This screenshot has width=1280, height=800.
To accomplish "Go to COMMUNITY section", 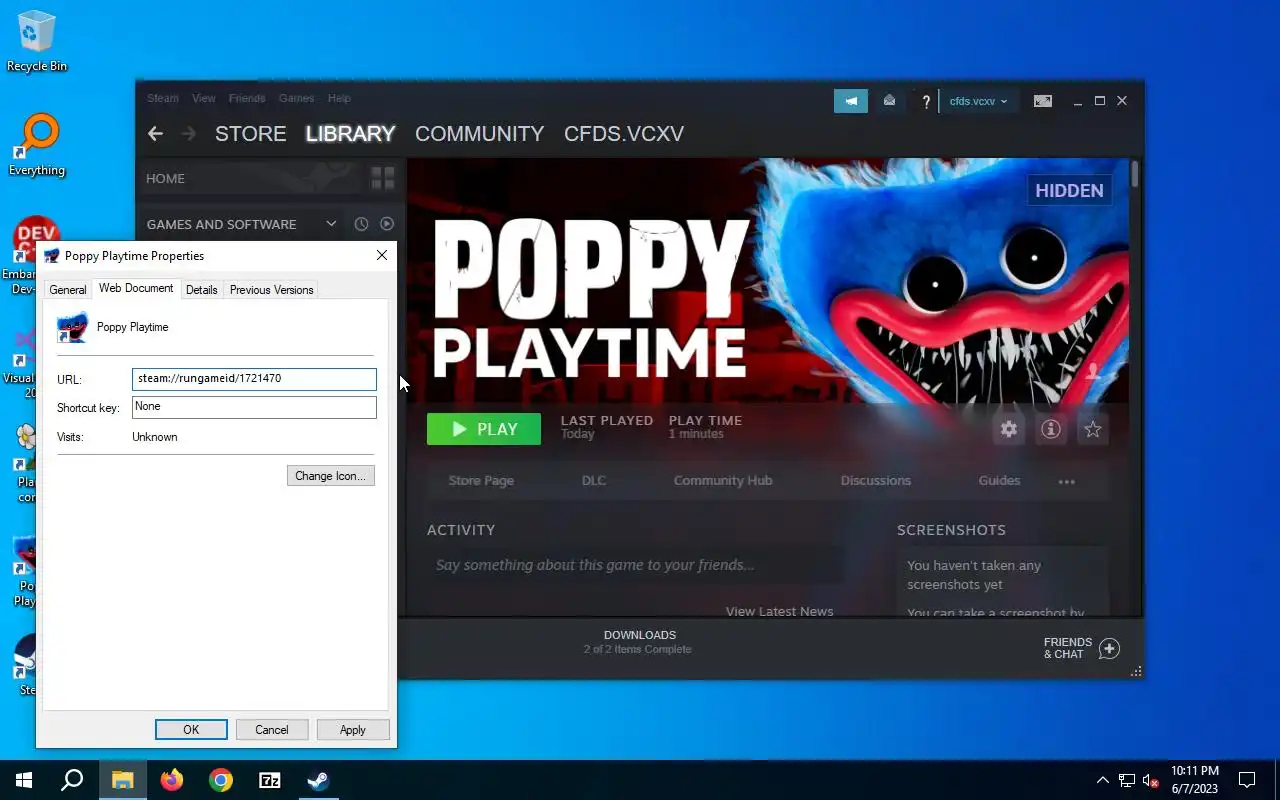I will [480, 133].
